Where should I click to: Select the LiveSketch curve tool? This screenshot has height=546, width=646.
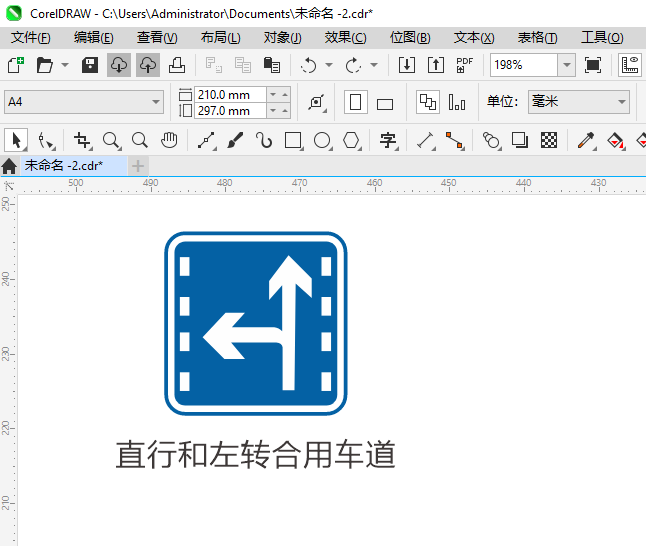coord(264,141)
